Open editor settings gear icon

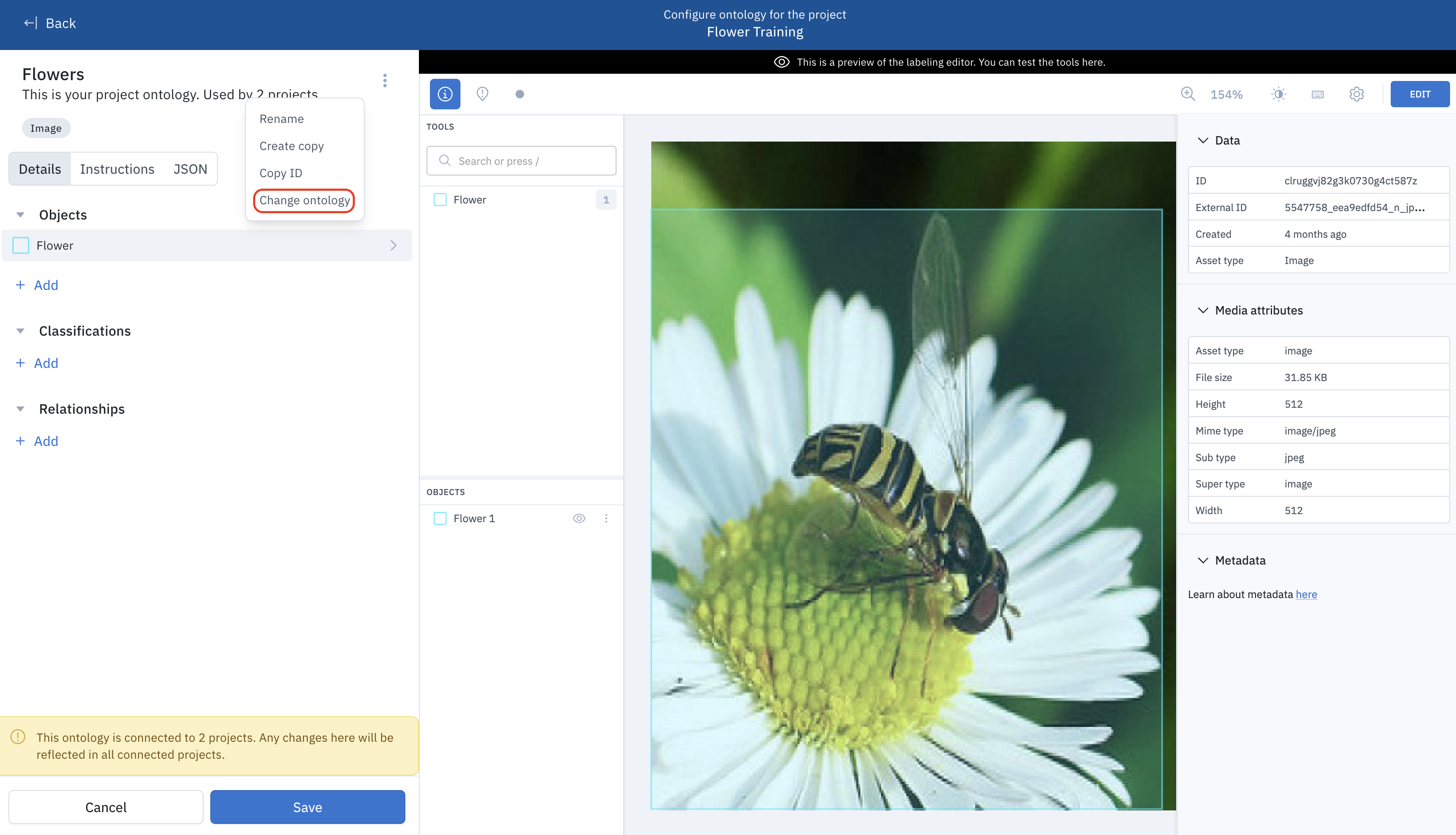[1356, 94]
